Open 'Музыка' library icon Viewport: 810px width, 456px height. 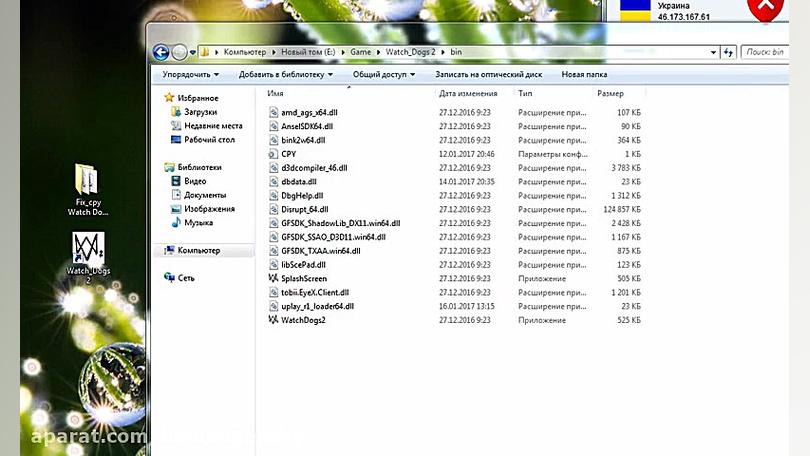point(176,222)
